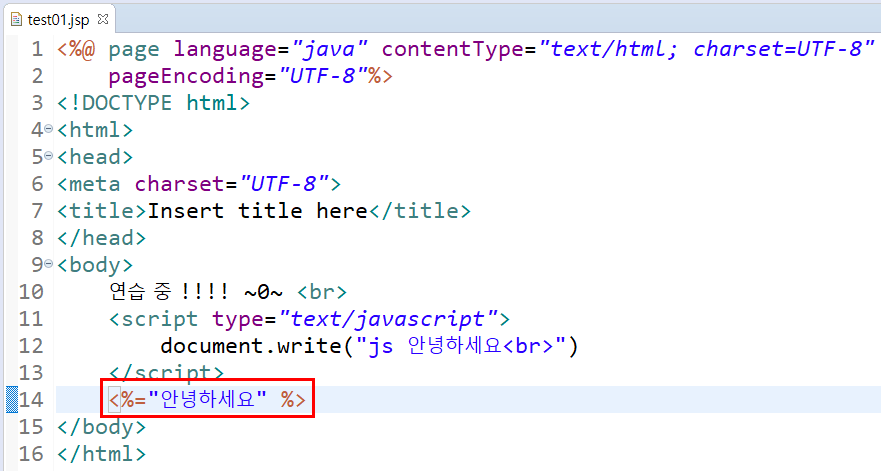
Task: Collapse the html tag fold on line 4
Action: point(48,129)
